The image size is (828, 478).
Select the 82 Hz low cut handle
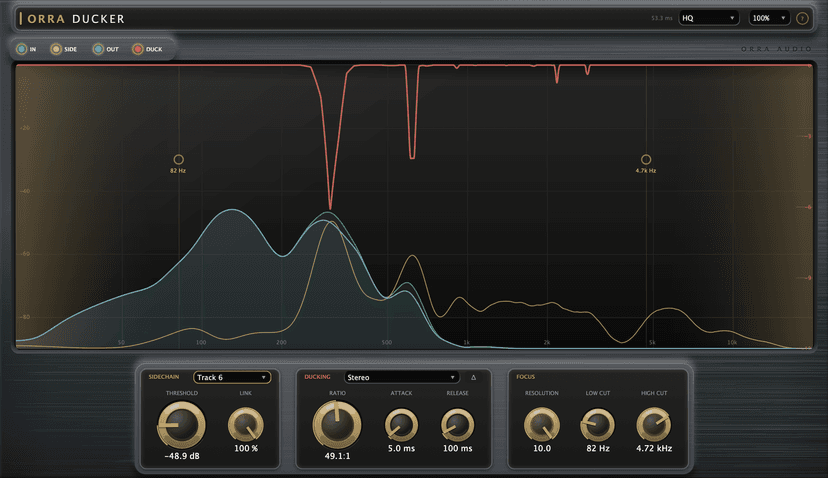(x=178, y=160)
